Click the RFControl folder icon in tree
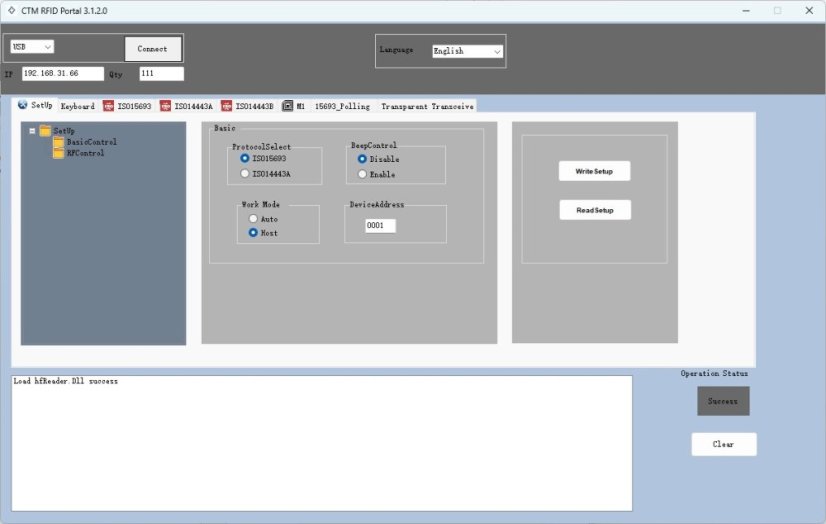 [58, 153]
